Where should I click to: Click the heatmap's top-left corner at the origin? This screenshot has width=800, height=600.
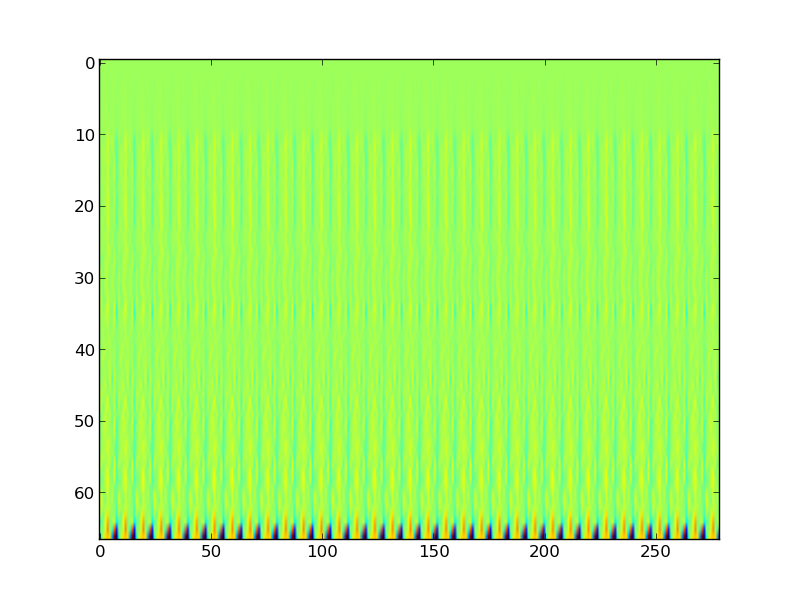(x=101, y=61)
